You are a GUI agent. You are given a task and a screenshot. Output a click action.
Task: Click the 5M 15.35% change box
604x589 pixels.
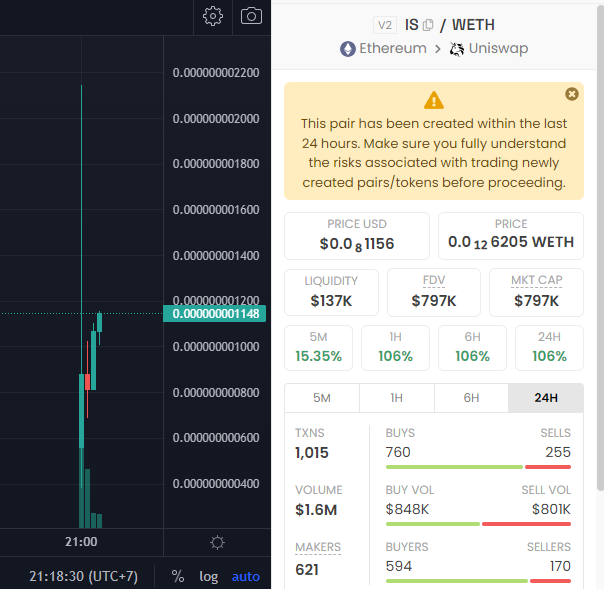318,348
